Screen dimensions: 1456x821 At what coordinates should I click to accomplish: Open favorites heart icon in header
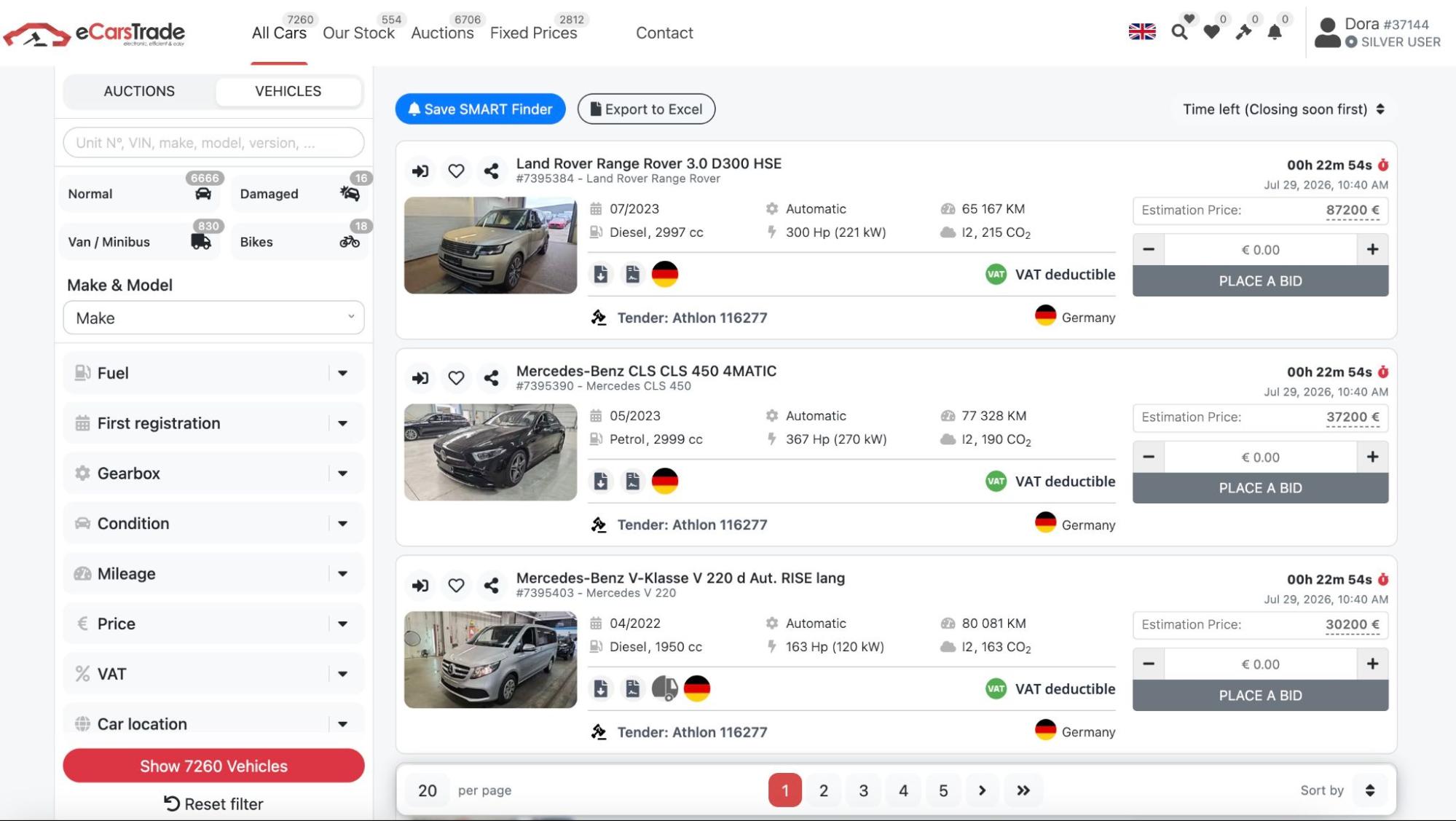coord(1211,32)
